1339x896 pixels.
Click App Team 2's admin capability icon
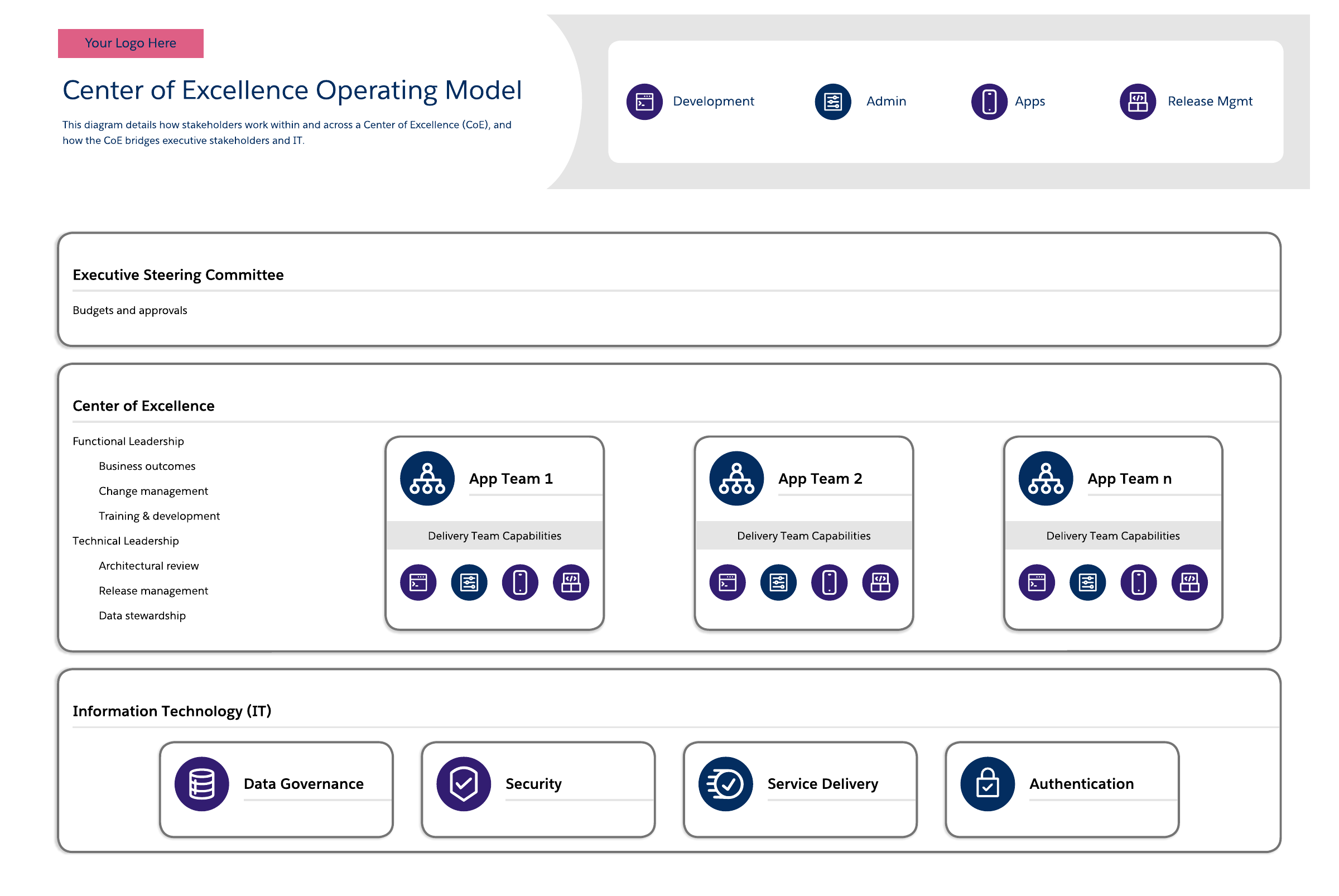click(x=778, y=582)
